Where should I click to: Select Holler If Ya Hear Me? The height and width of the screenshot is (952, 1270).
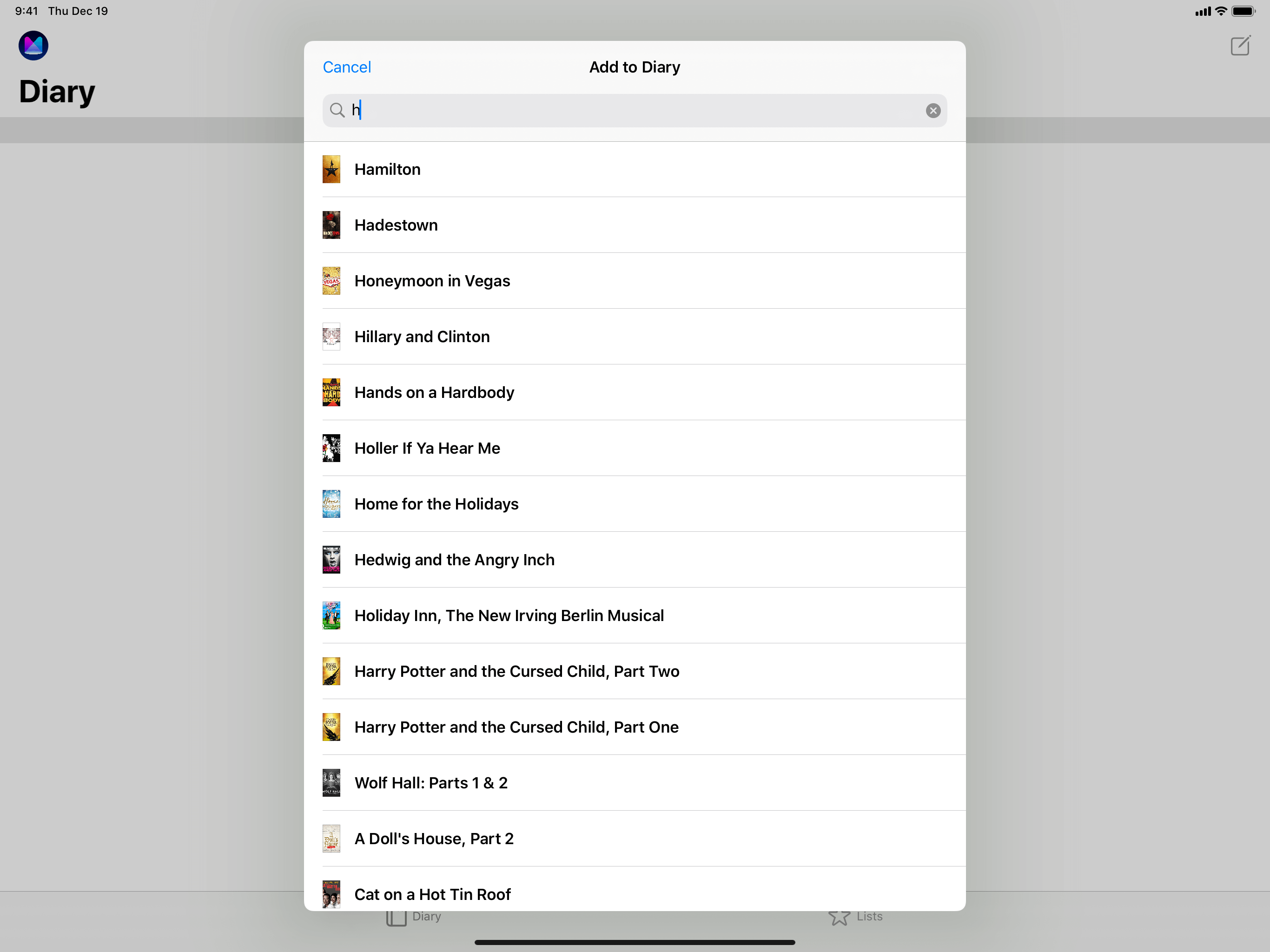[427, 448]
